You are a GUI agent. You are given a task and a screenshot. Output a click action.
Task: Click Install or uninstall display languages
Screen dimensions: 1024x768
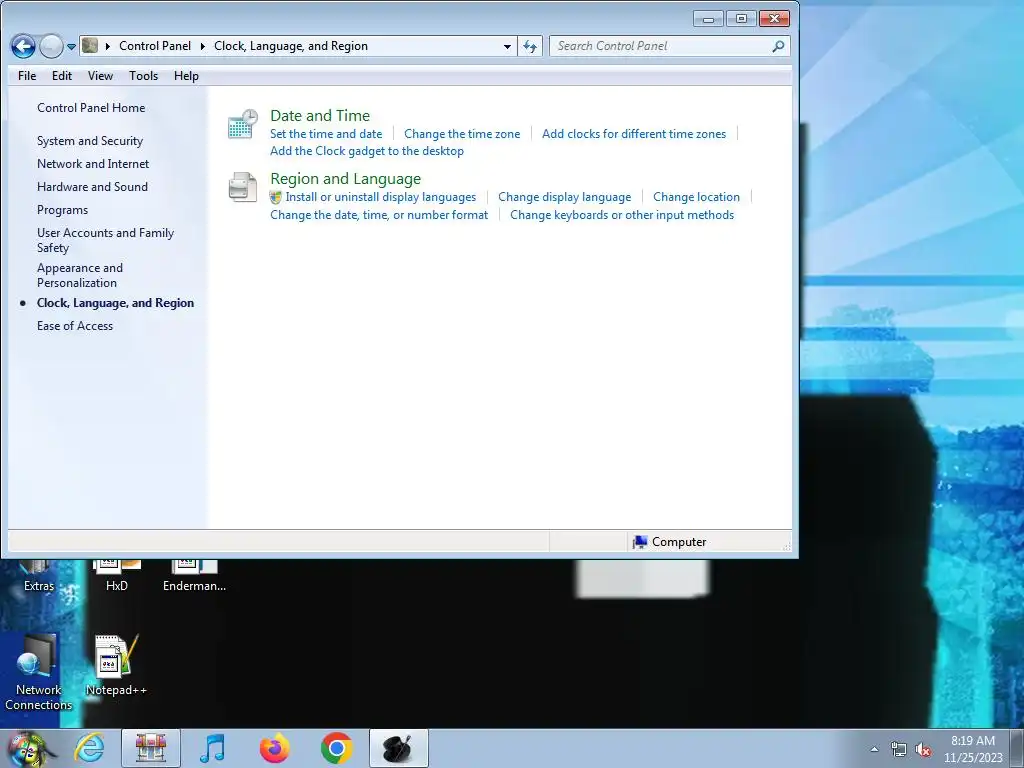tap(381, 197)
